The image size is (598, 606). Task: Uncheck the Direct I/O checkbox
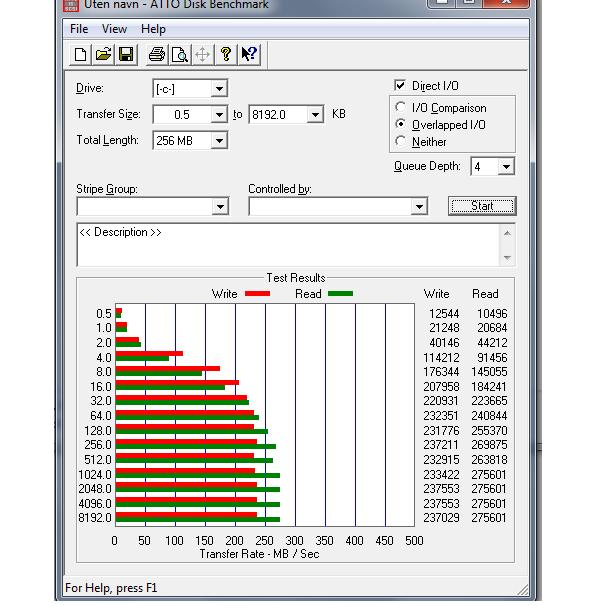(400, 85)
